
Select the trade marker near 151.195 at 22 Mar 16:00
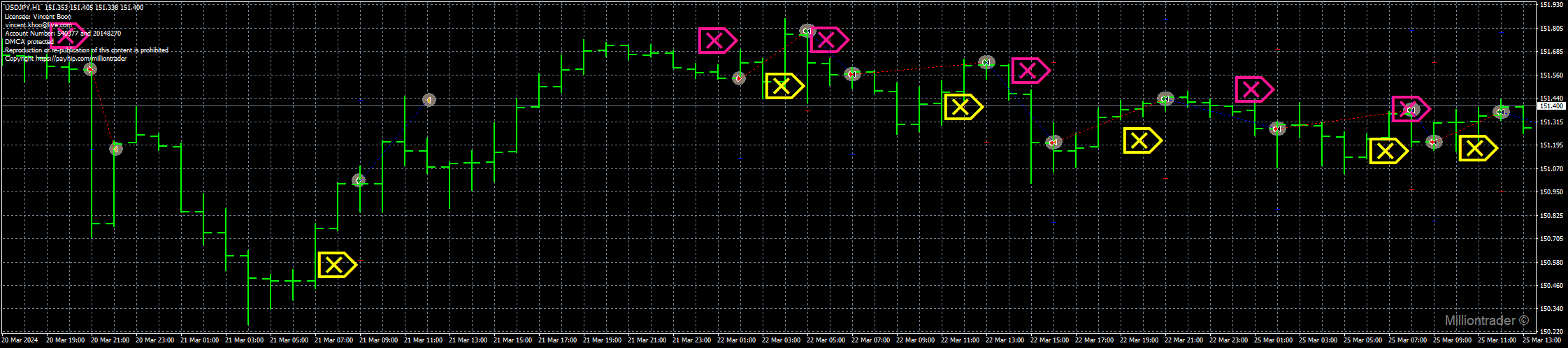[x=1053, y=143]
